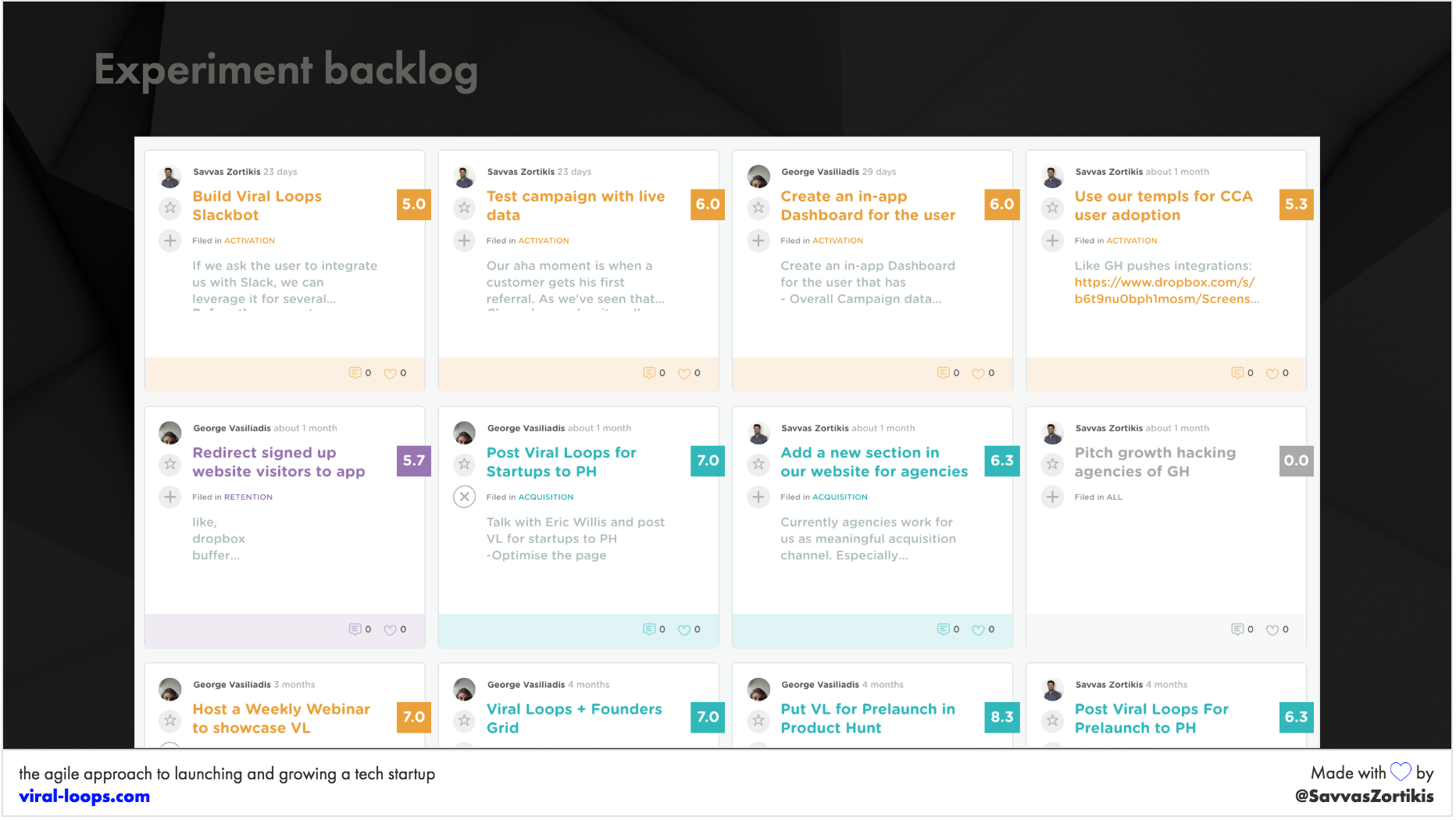Star the Host a Weekly Webinar card
The height and width of the screenshot is (820, 1456).
170,720
